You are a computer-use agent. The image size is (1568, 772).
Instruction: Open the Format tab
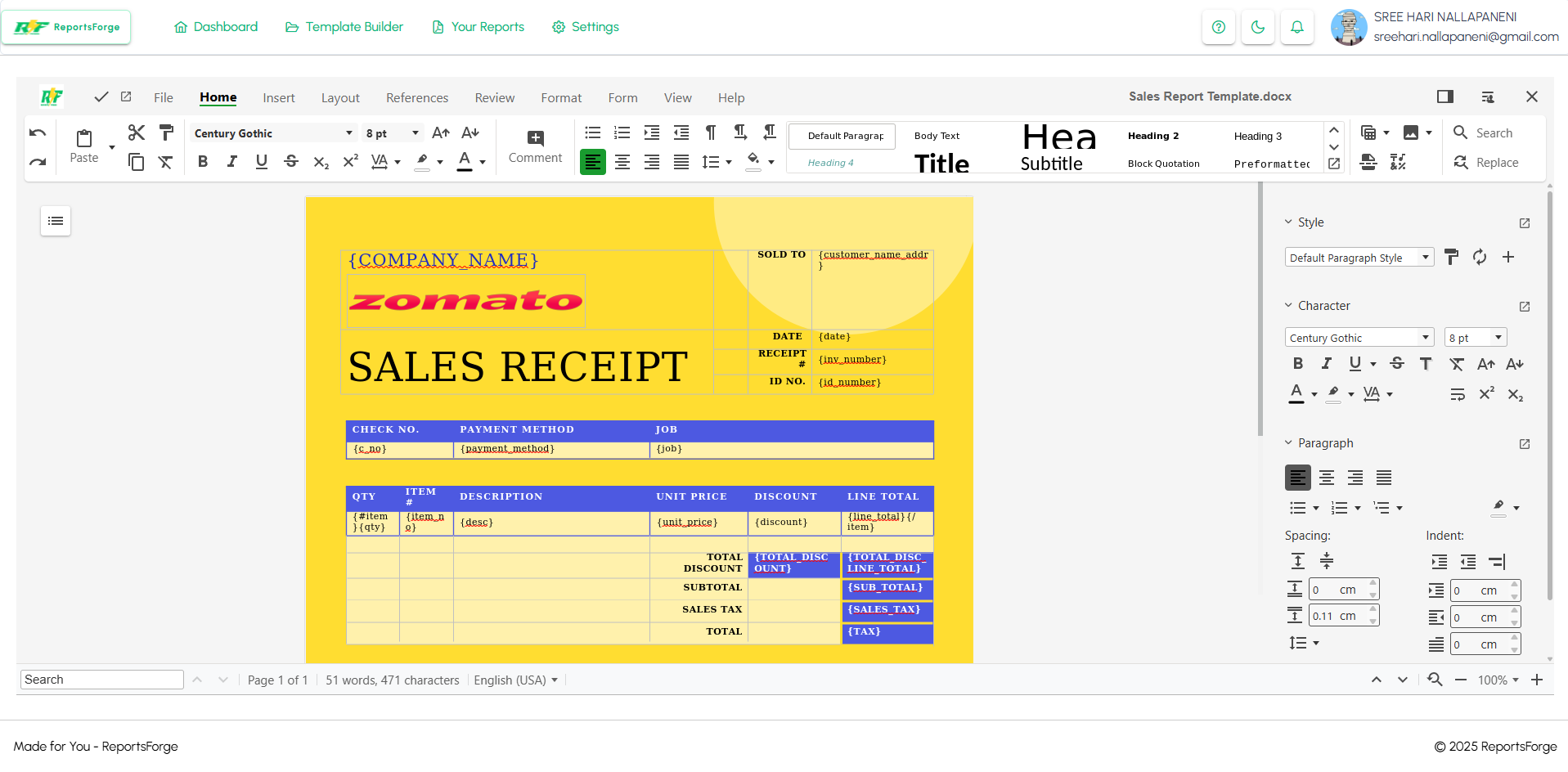[x=561, y=97]
